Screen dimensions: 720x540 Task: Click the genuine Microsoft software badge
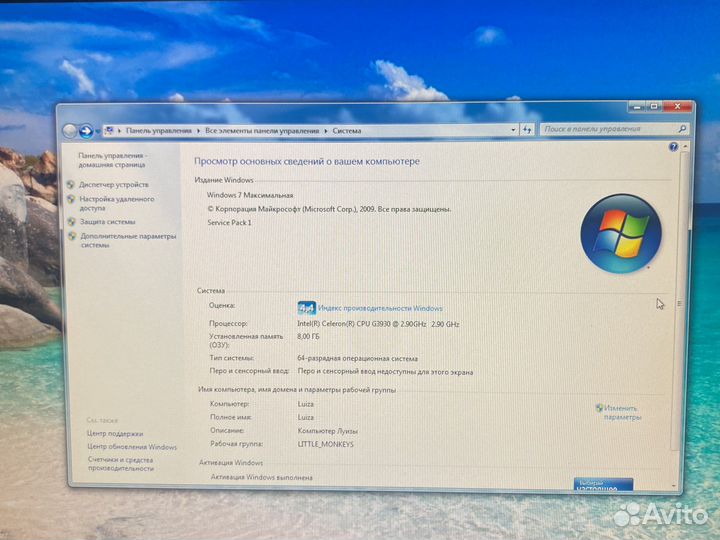[x=603, y=485]
